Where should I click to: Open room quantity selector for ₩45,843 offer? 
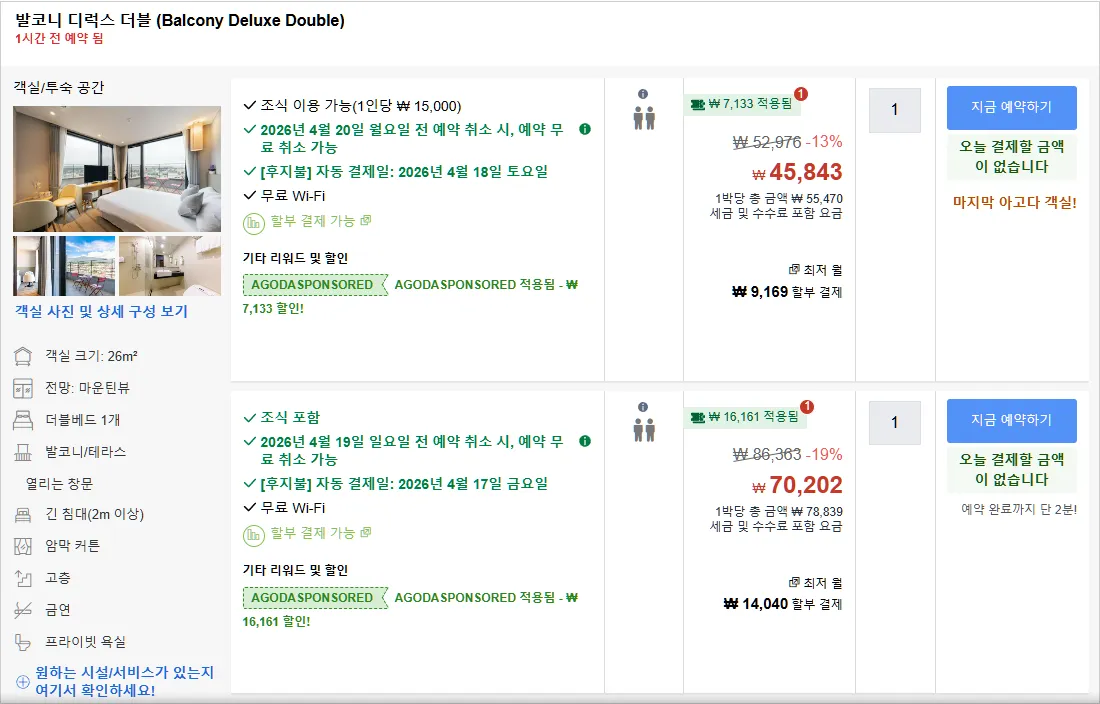894,110
